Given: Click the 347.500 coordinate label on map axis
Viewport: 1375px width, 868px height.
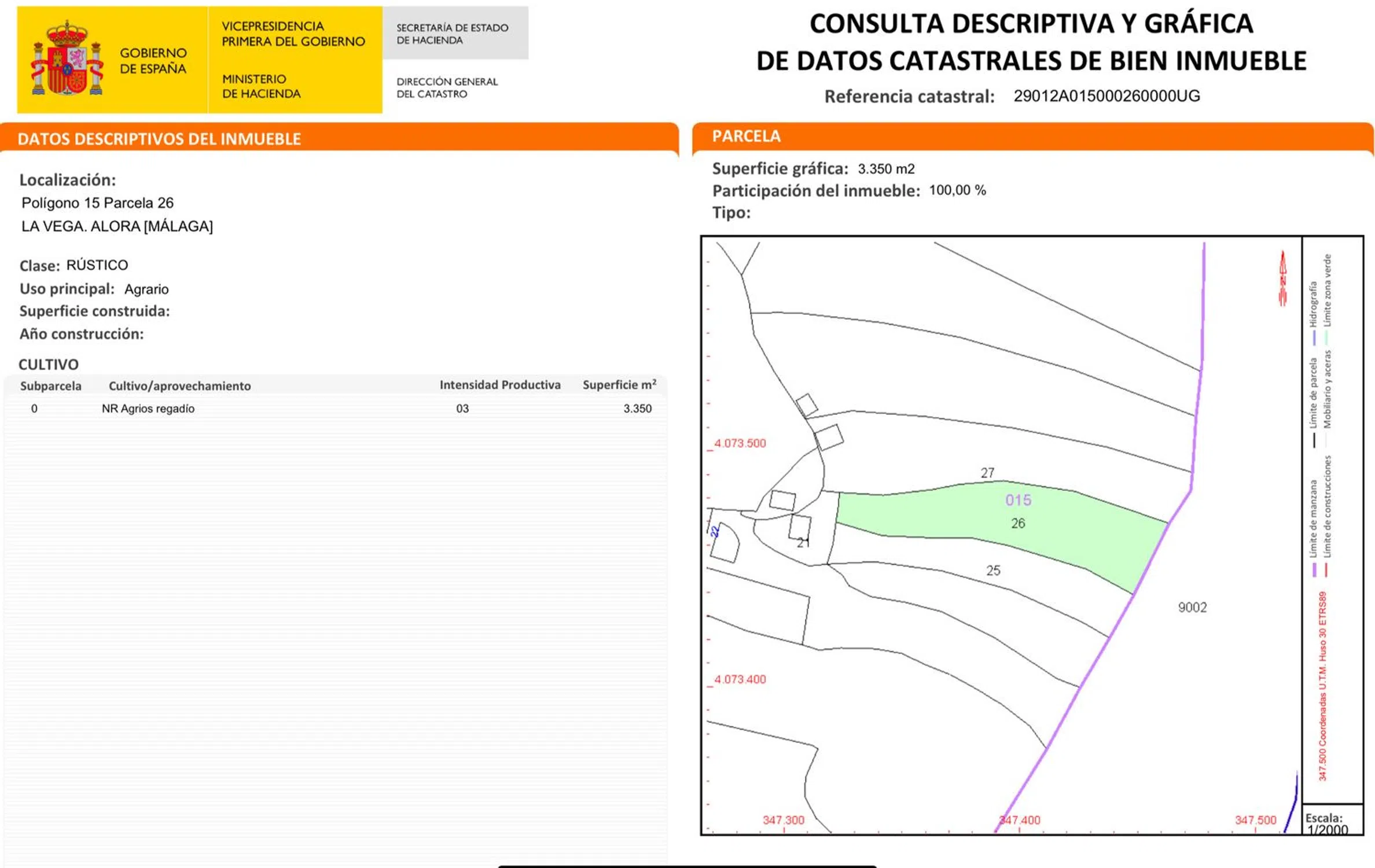Looking at the screenshot, I should point(1255,820).
